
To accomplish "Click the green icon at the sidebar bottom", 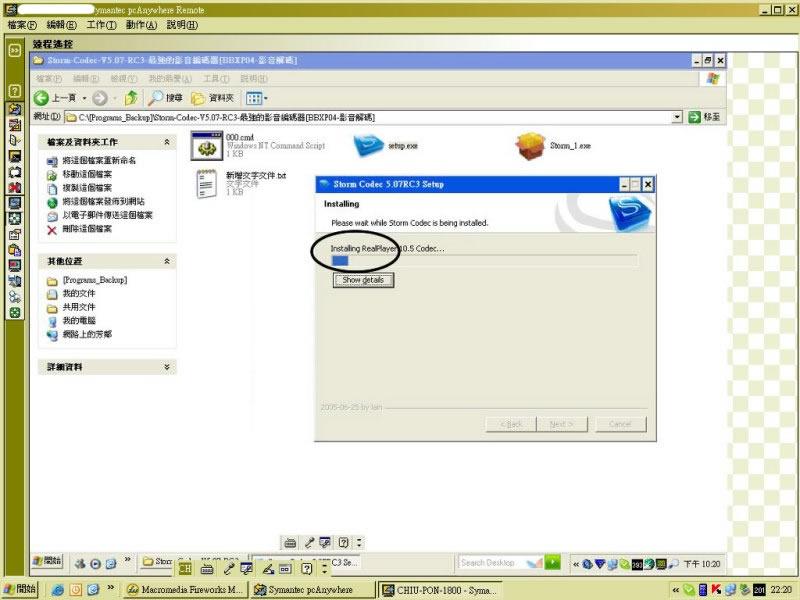I will point(15,312).
